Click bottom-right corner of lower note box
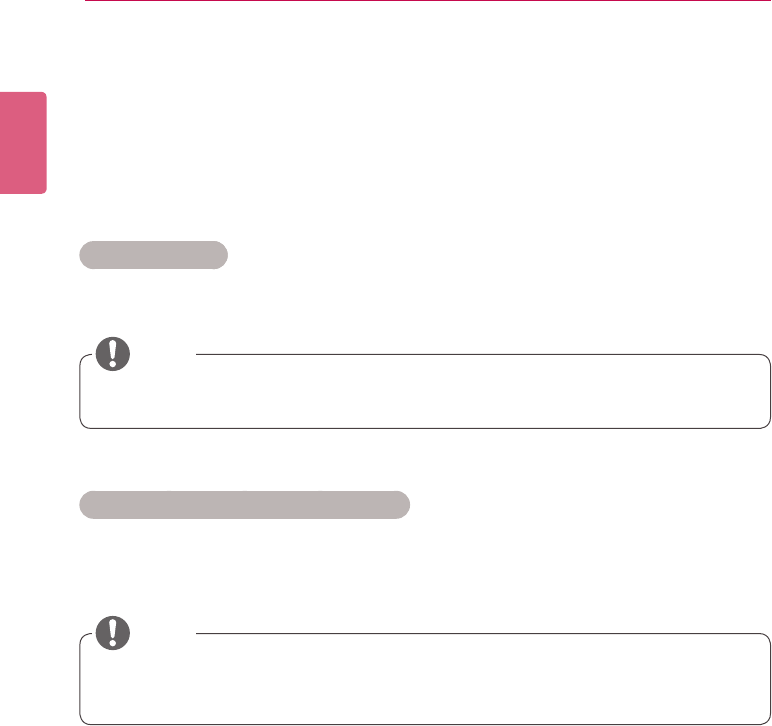The width and height of the screenshot is (772, 726). (767, 720)
